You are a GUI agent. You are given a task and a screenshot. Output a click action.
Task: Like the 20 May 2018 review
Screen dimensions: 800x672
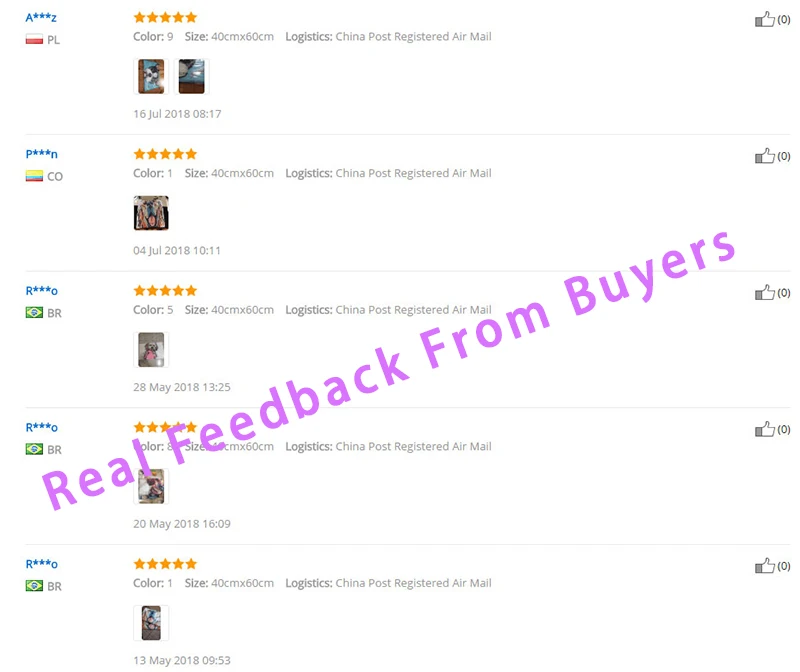tap(764, 430)
